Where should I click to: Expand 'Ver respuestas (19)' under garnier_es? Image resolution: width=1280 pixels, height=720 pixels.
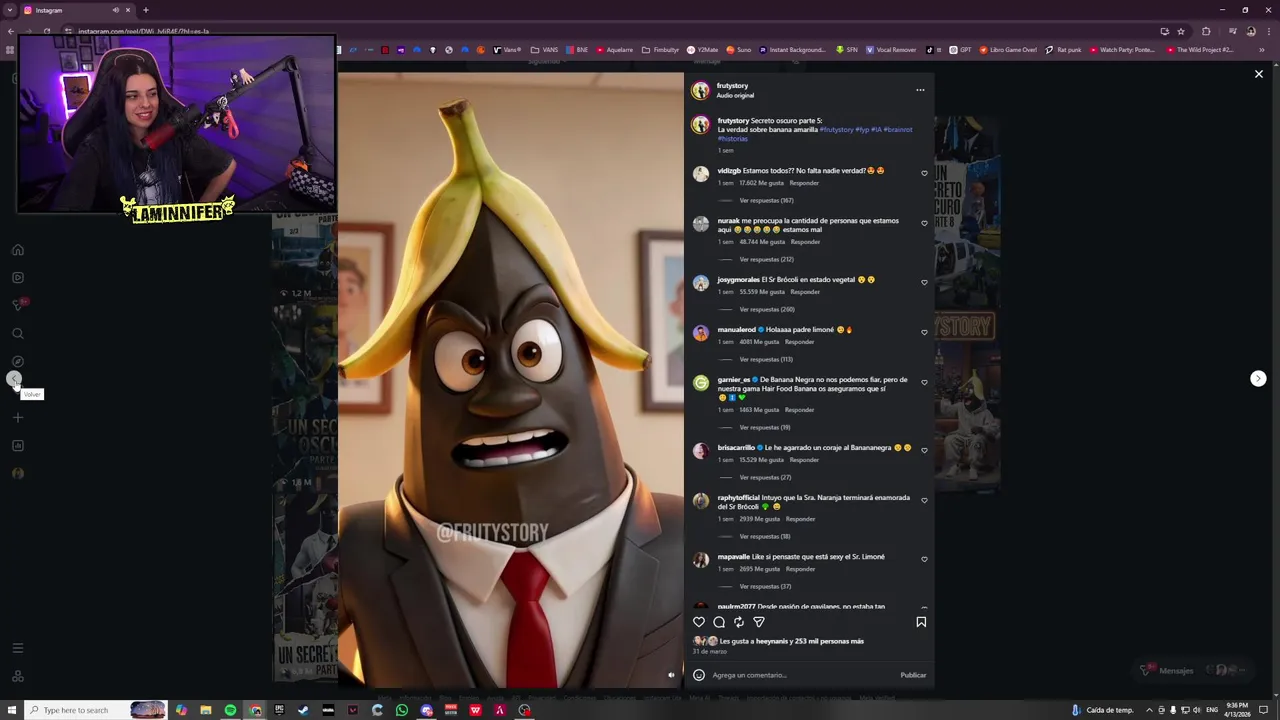(765, 427)
